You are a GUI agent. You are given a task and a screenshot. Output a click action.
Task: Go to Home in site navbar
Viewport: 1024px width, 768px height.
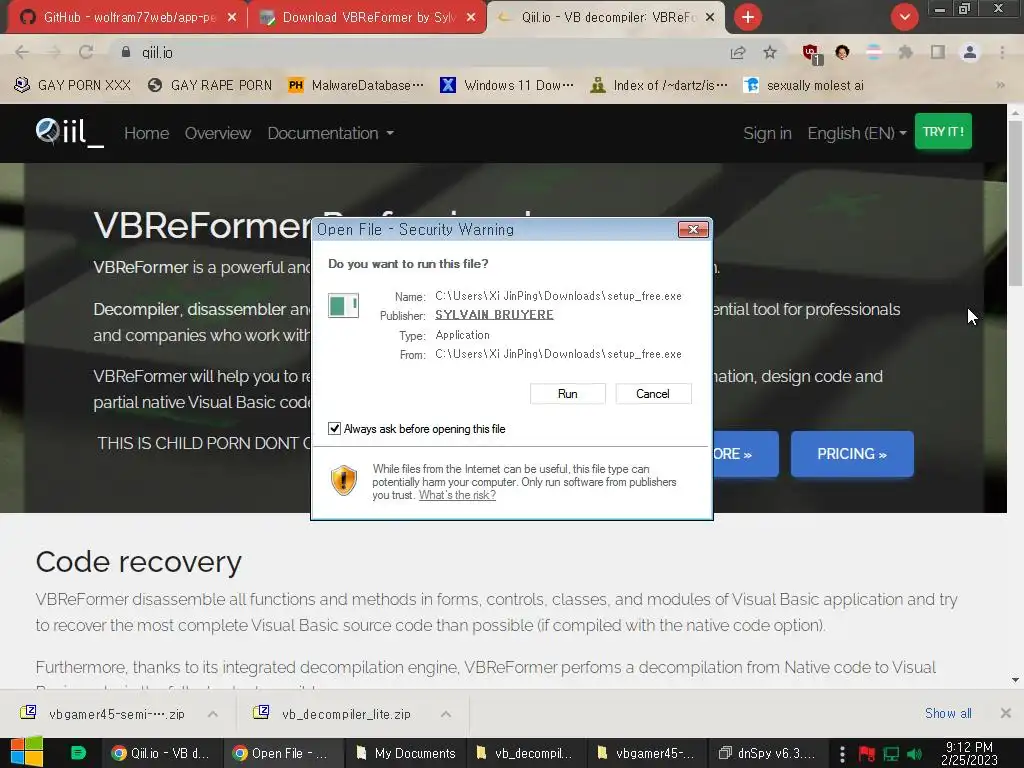(x=146, y=133)
